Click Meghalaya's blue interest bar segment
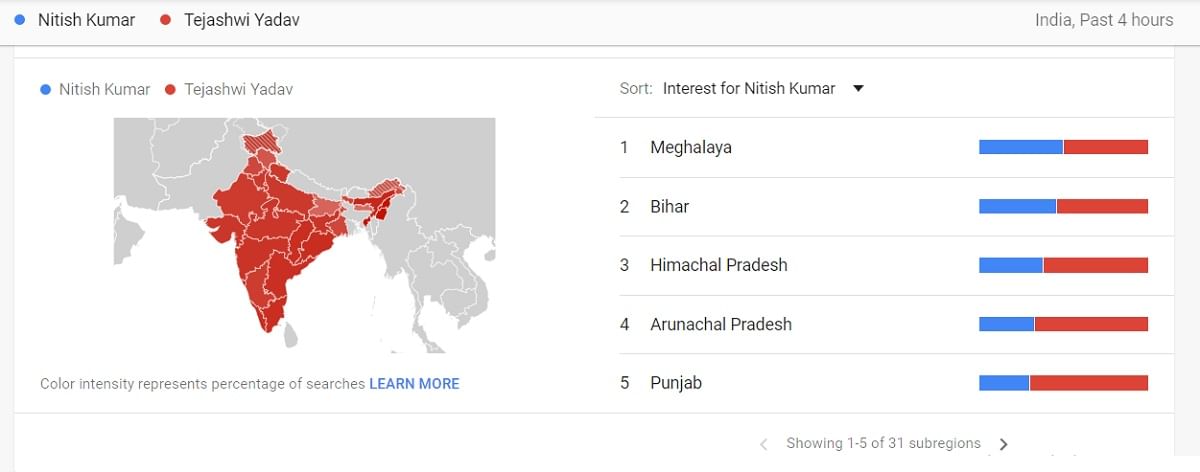The height and width of the screenshot is (472, 1200). tap(1020, 147)
